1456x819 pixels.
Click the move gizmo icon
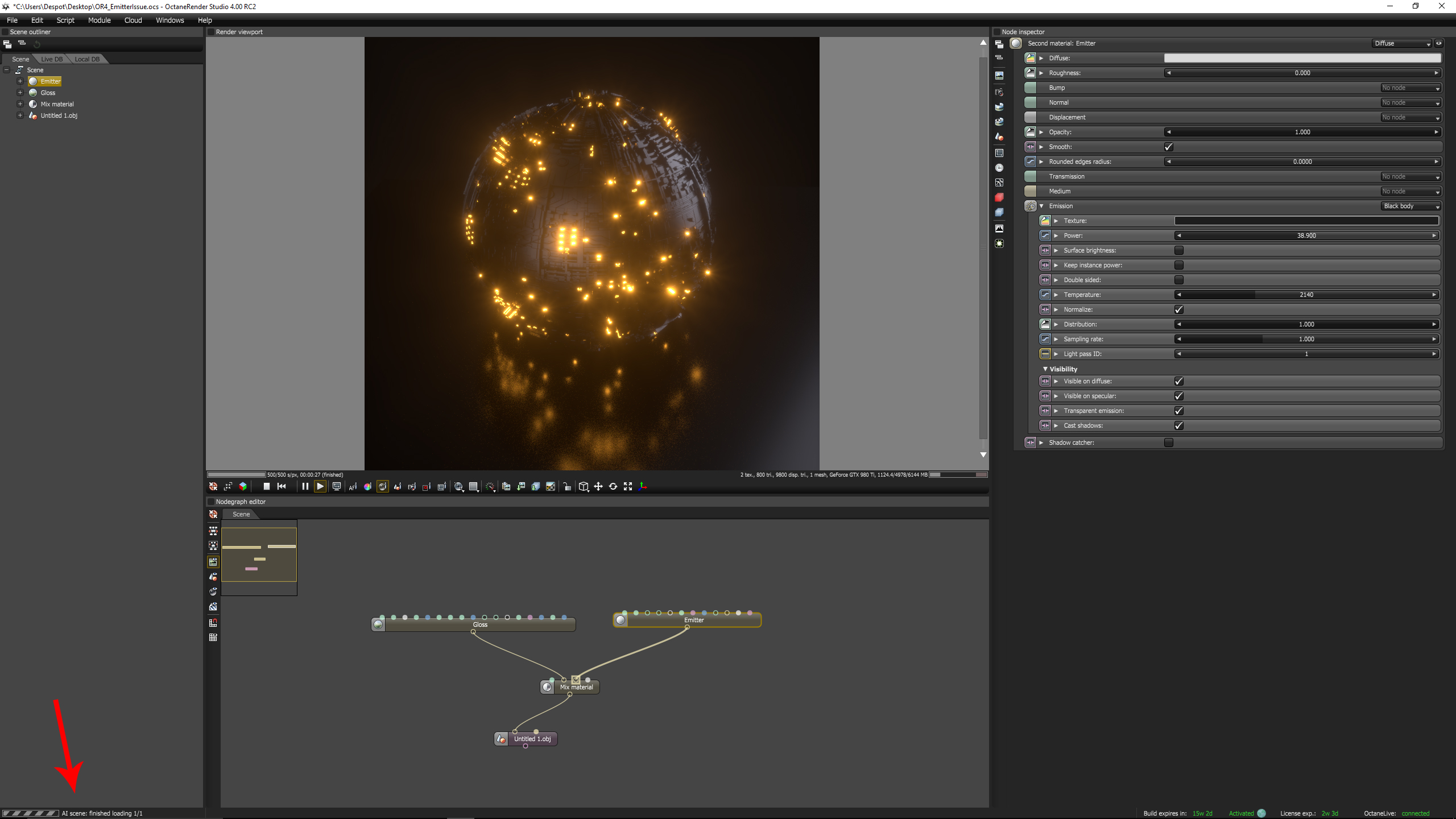tap(598, 486)
